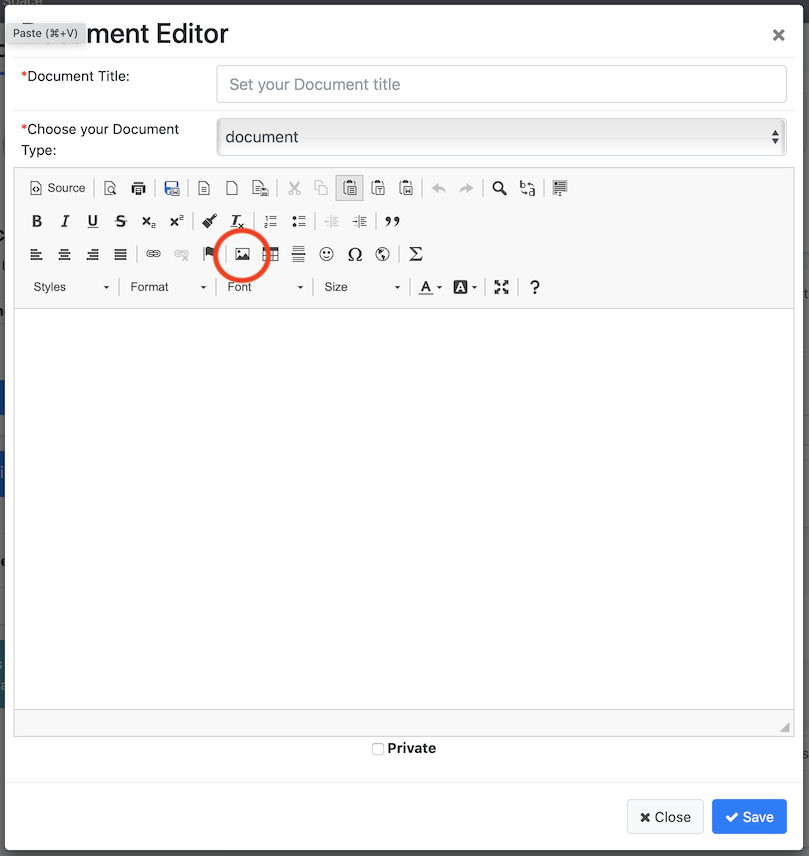This screenshot has width=809, height=856.
Task: Open the Smiley emoticon picker
Action: [x=326, y=254]
